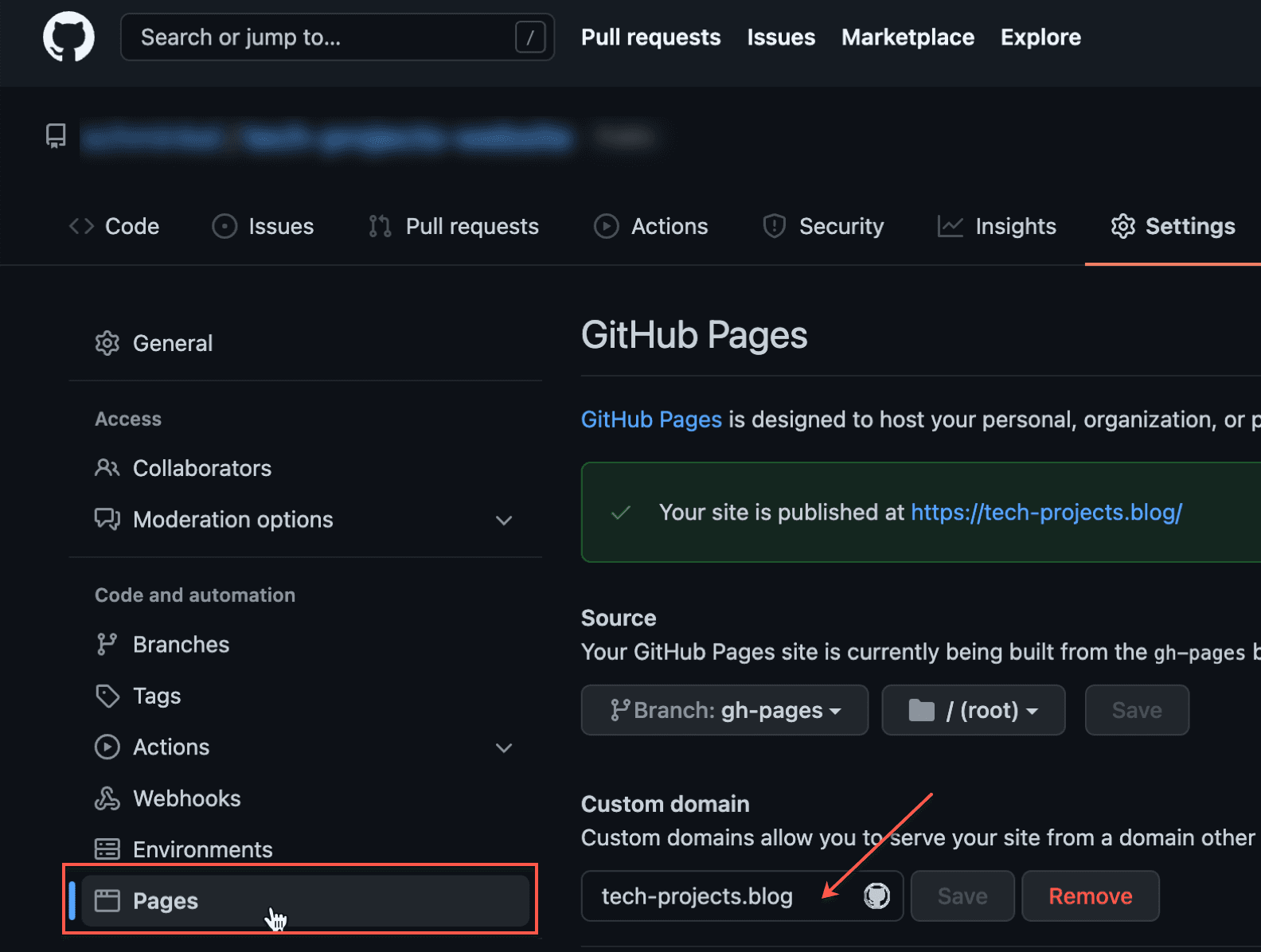
Task: Click the folder icon in root dropdown
Action: (x=921, y=710)
